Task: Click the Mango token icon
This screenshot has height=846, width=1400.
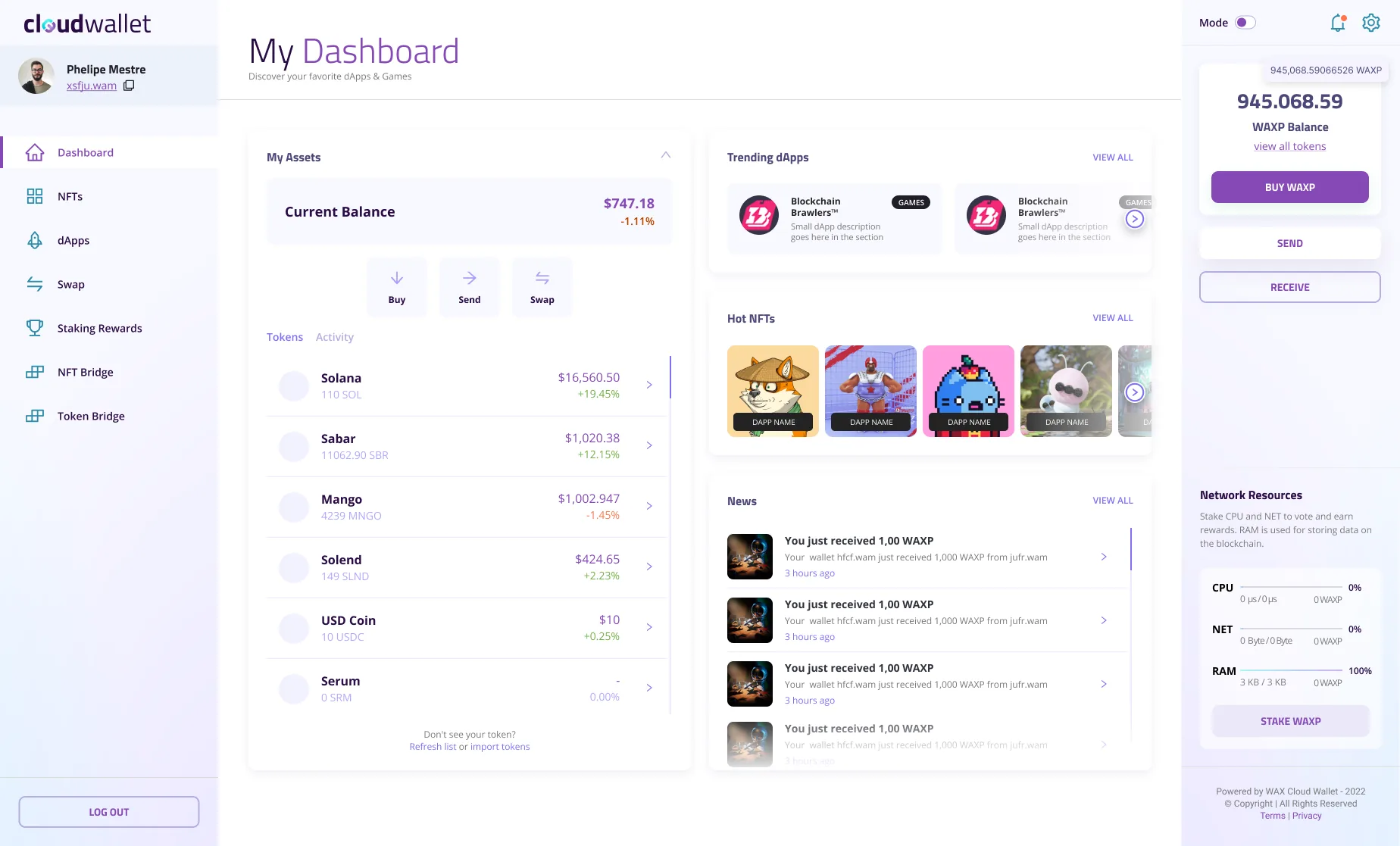Action: [294, 507]
